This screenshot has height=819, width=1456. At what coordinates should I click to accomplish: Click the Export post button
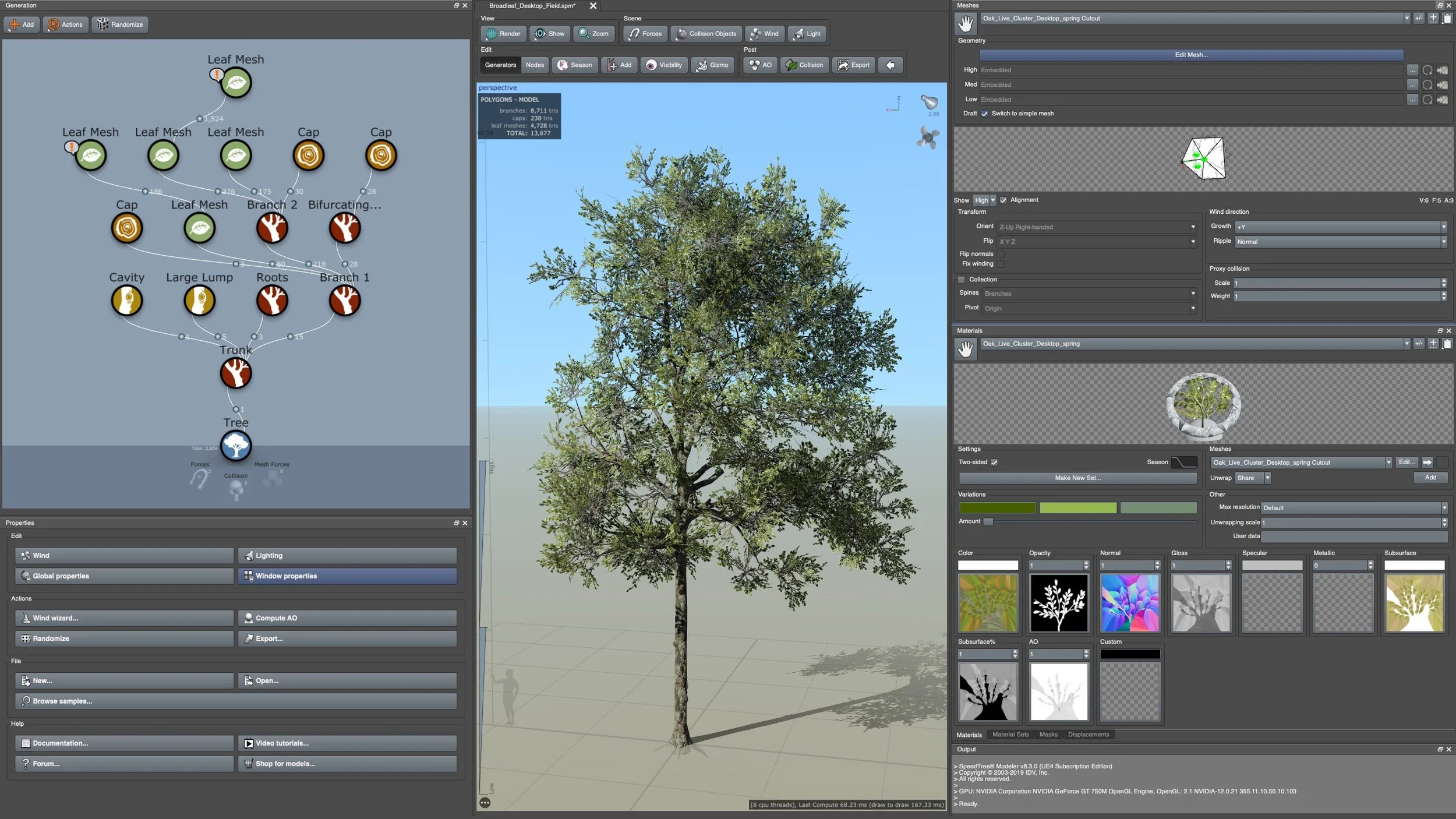(853, 65)
